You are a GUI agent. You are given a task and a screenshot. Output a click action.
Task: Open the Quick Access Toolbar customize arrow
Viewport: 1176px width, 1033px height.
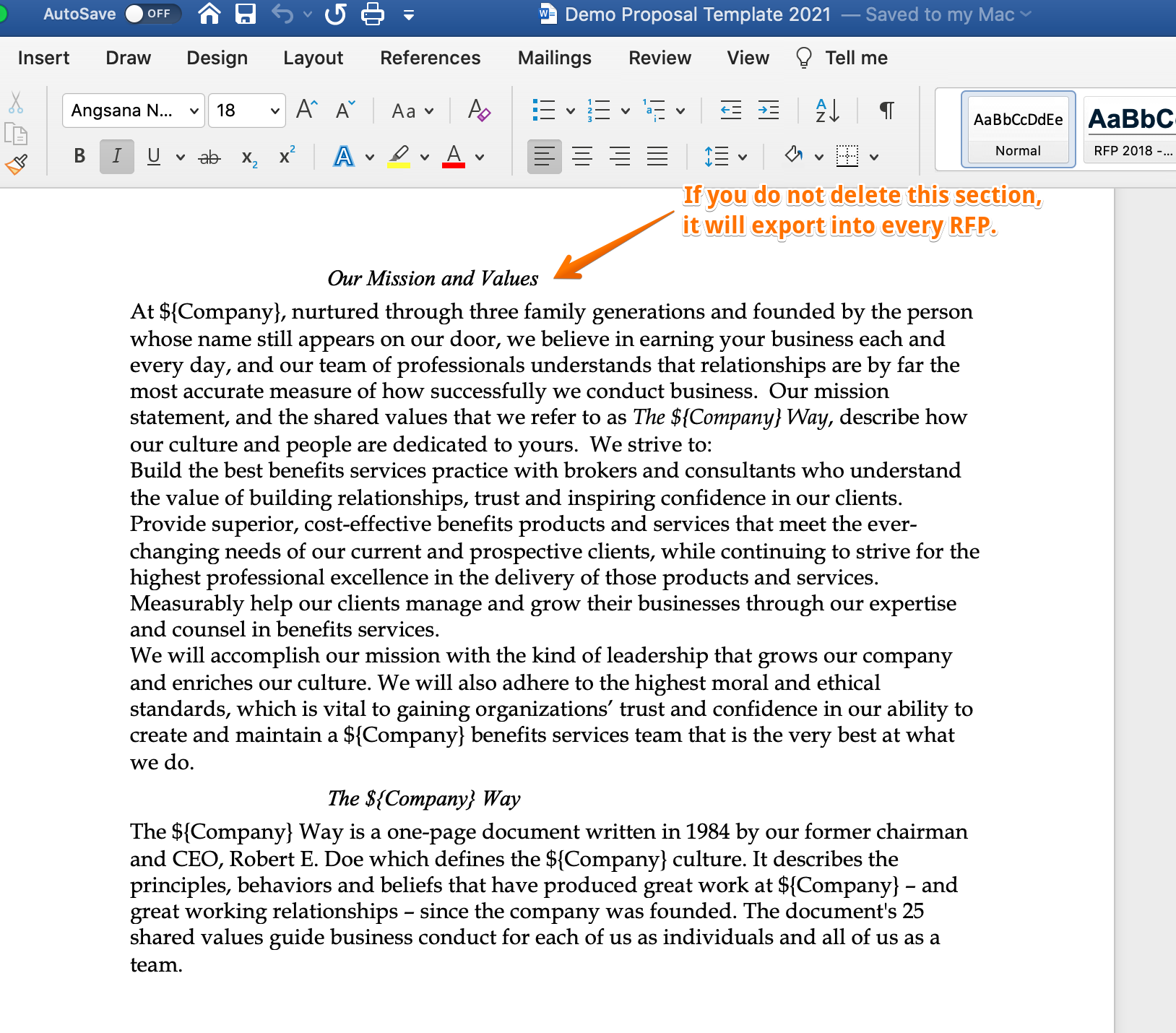[409, 14]
